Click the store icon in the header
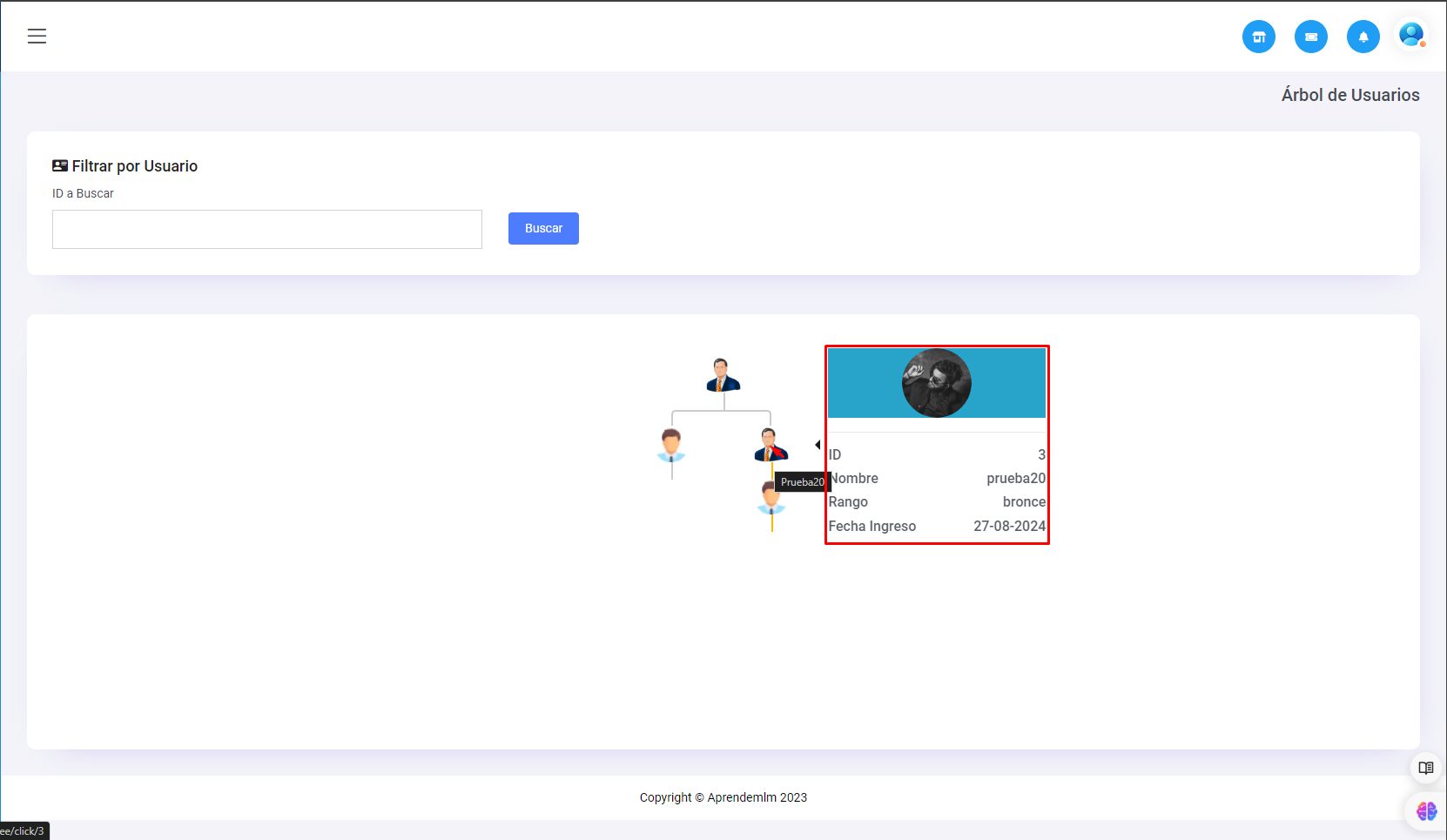This screenshot has height=840, width=1447. coord(1258,37)
